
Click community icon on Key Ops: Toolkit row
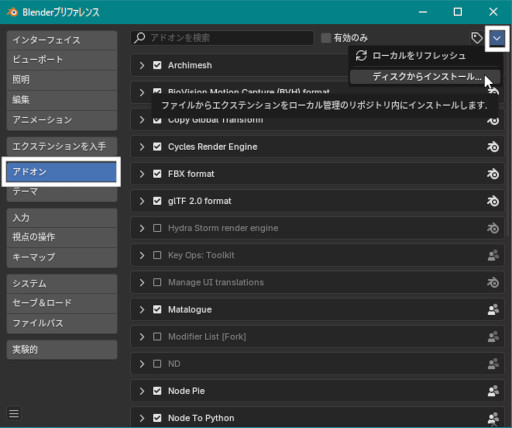point(493,255)
